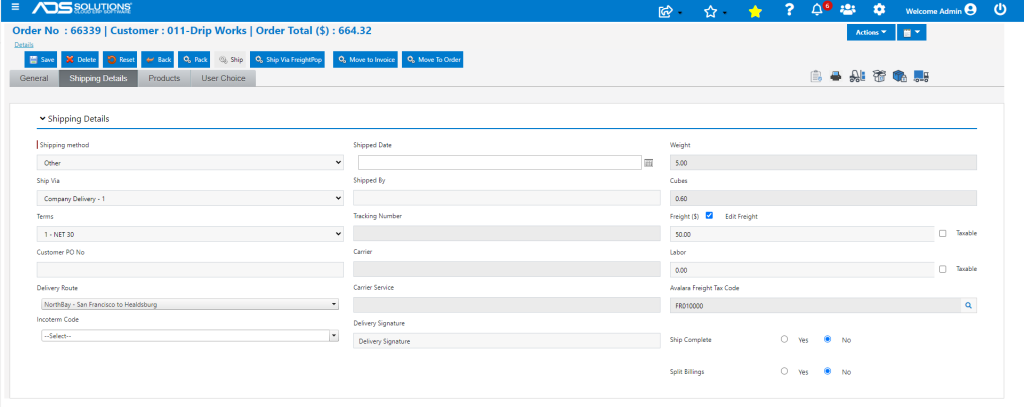Click the open box packing icon
Screen dimensions: 1024x407
(x=879, y=76)
